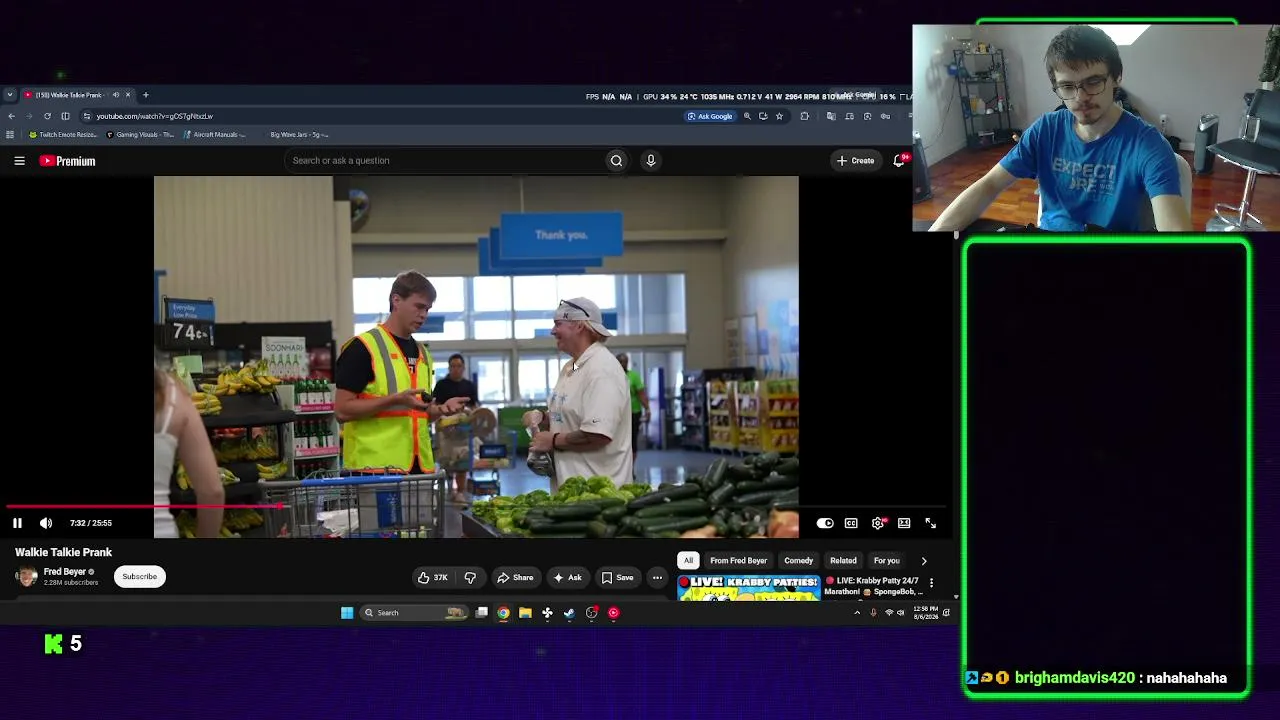The height and width of the screenshot is (720, 1280).
Task: Open the browser extensions puzzle icon
Action: click(x=805, y=116)
